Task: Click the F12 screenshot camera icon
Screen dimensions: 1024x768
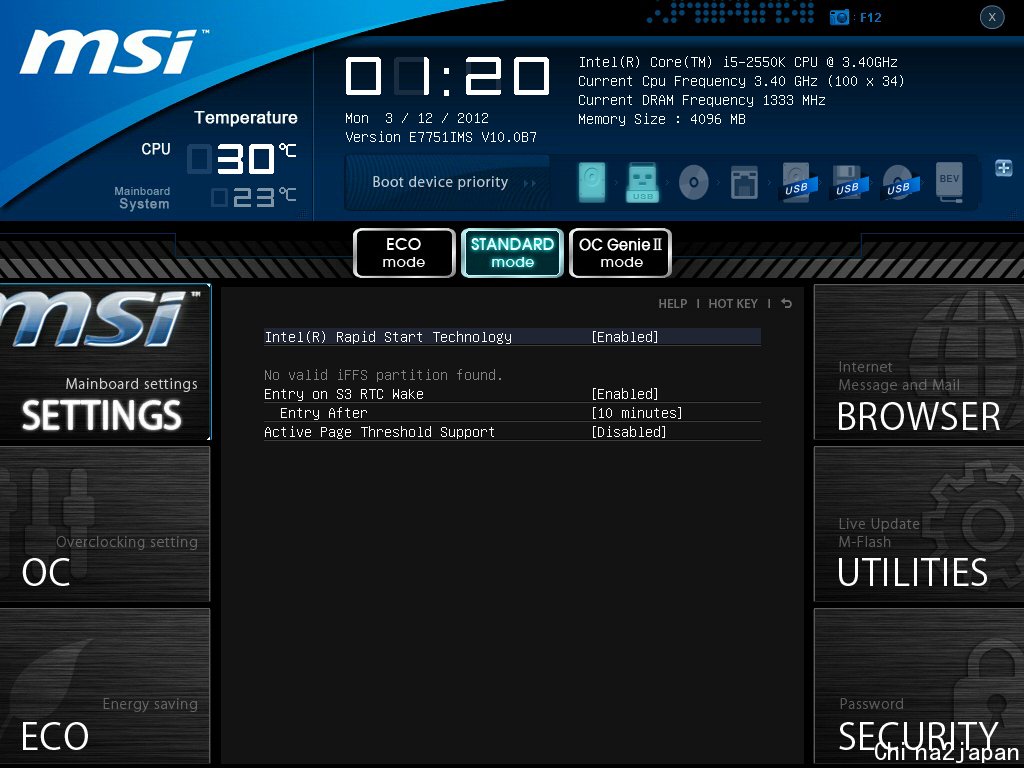Action: pyautogui.click(x=839, y=17)
